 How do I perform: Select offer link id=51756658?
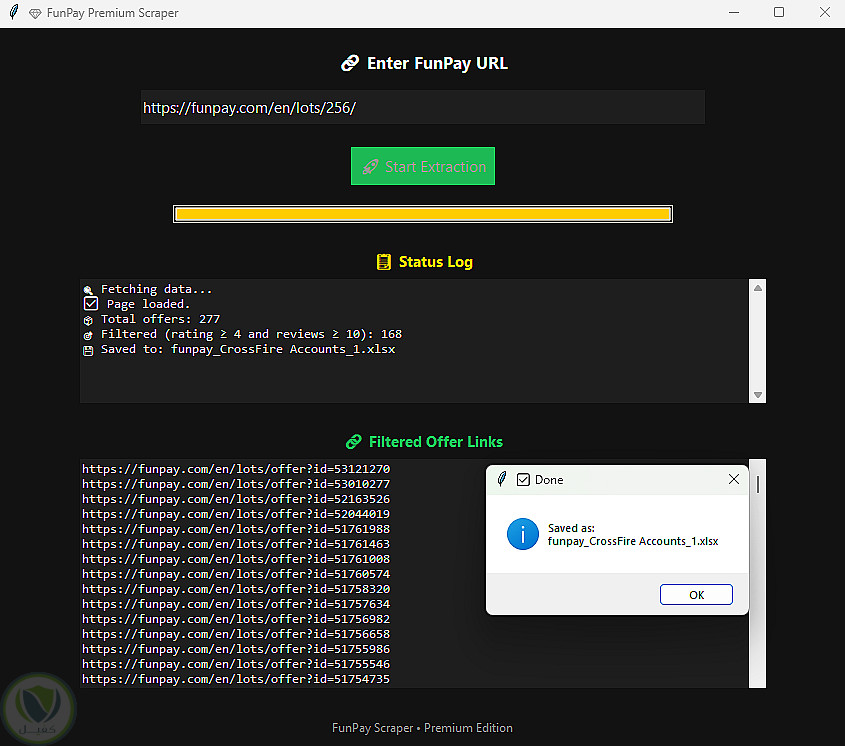(x=236, y=634)
